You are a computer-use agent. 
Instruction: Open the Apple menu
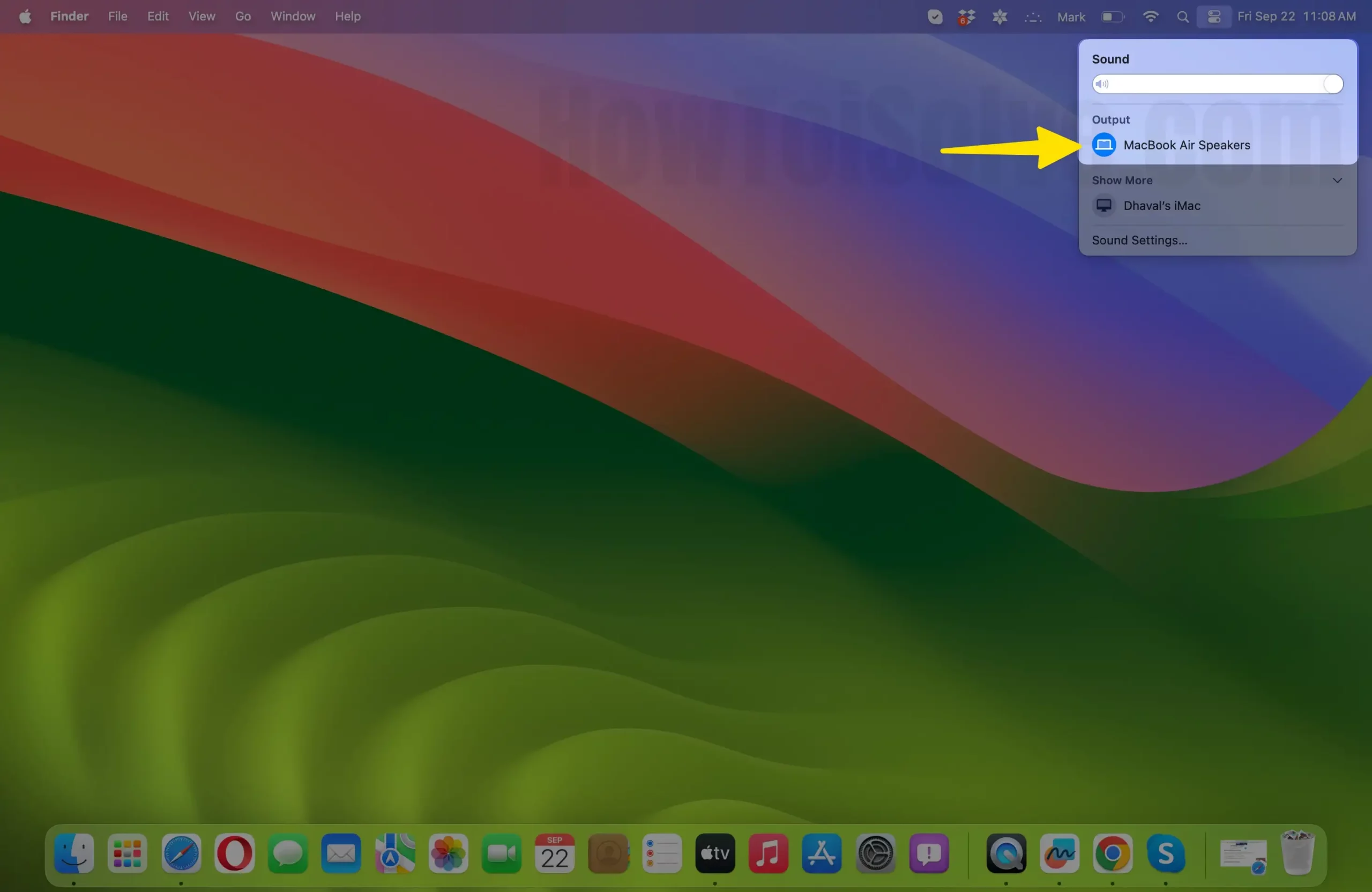click(25, 17)
